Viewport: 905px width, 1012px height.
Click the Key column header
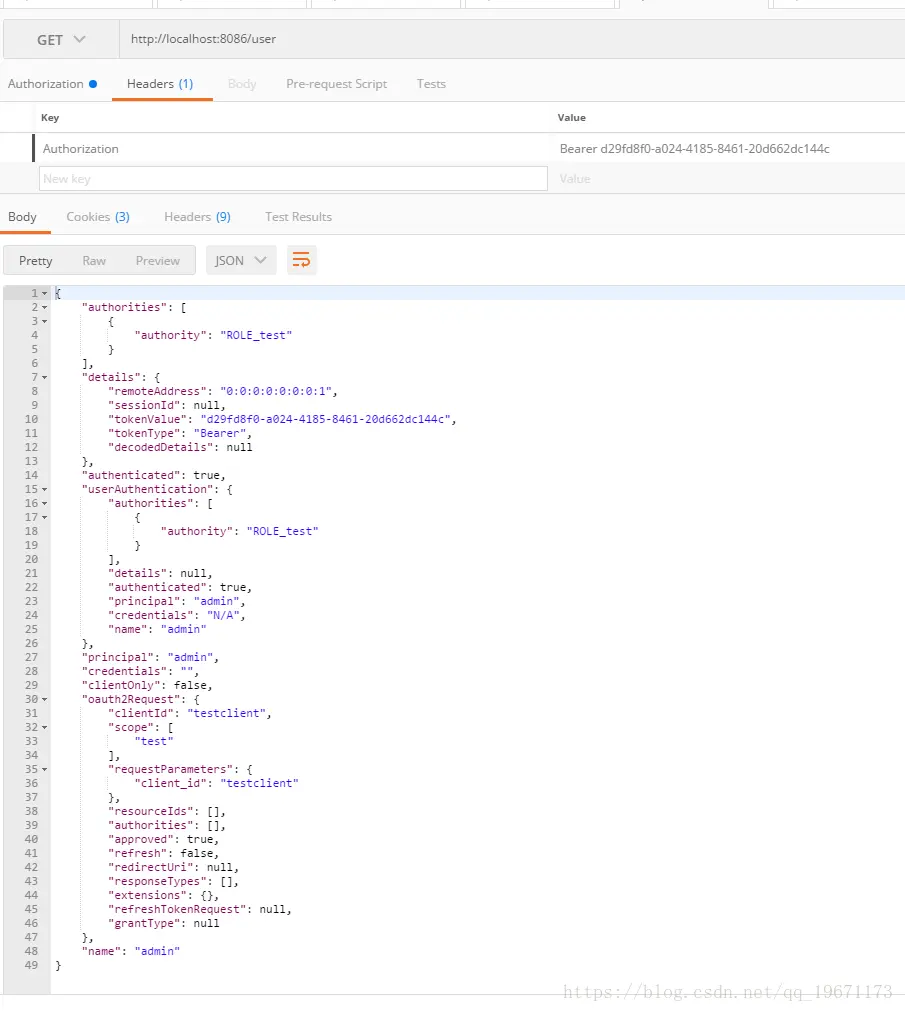[50, 117]
